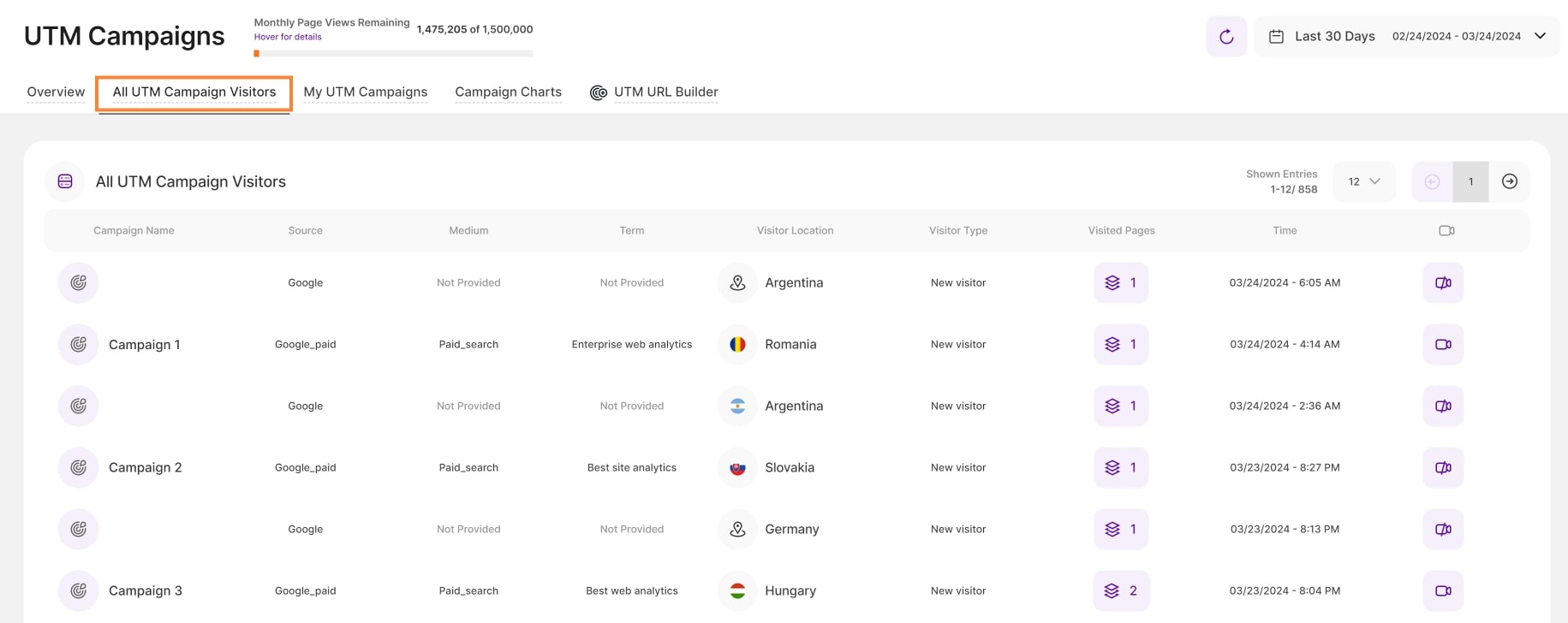Image resolution: width=1568 pixels, height=623 pixels.
Task: Switch to Campaign Charts tab
Action: click(508, 92)
